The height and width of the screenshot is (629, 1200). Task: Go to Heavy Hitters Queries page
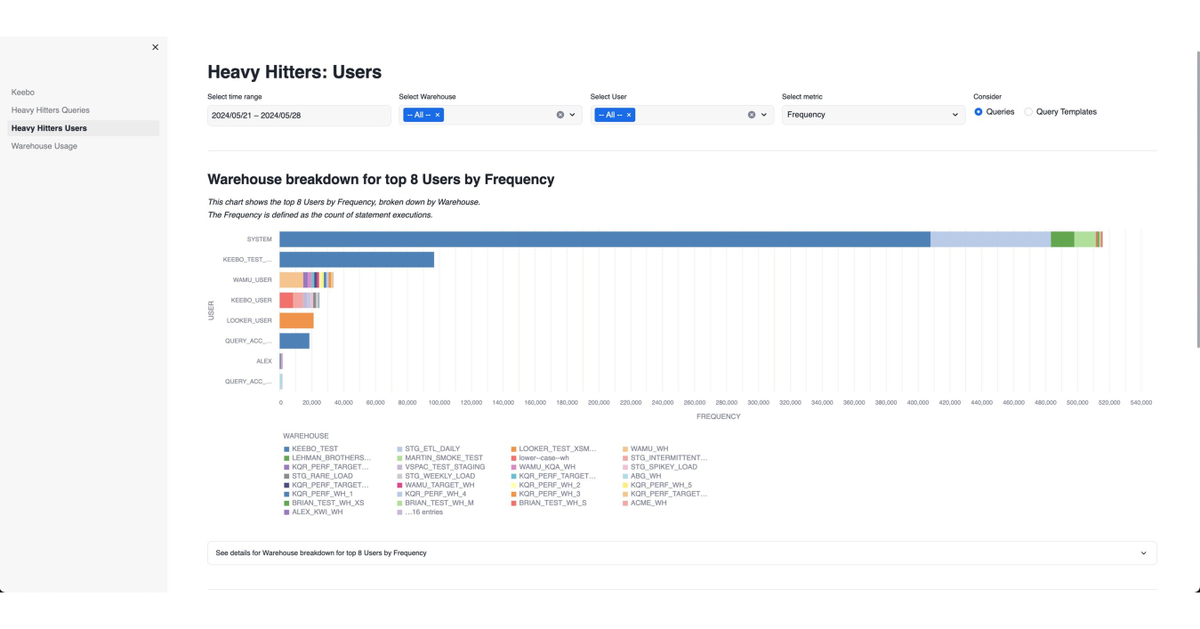pyautogui.click(x=50, y=110)
